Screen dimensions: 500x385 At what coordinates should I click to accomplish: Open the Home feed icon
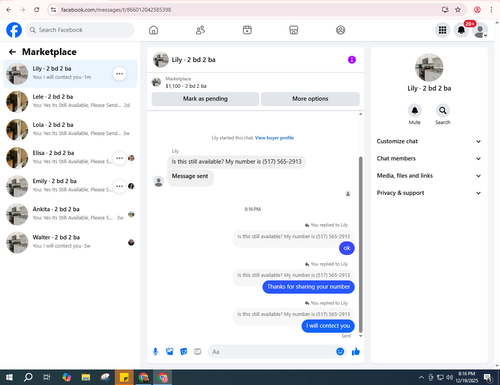153,30
